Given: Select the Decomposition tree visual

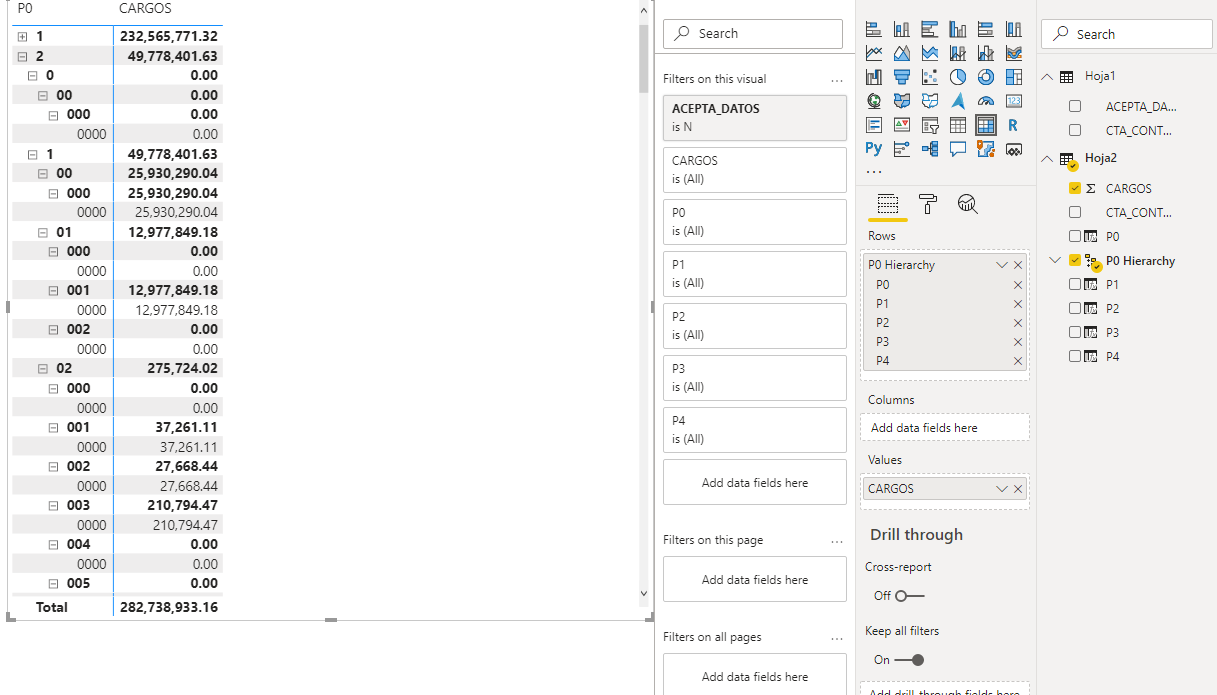Looking at the screenshot, I should click(x=930, y=149).
